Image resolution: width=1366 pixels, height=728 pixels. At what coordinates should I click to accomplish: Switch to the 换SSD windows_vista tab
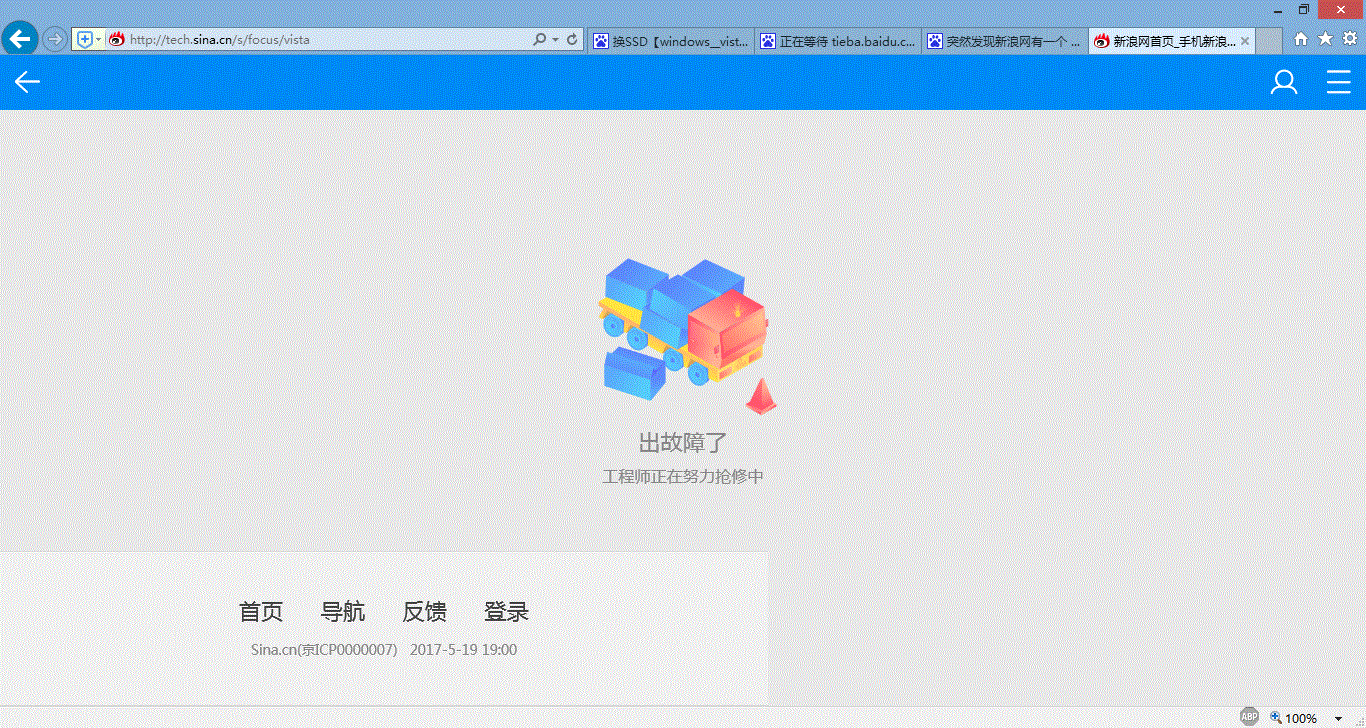(670, 41)
